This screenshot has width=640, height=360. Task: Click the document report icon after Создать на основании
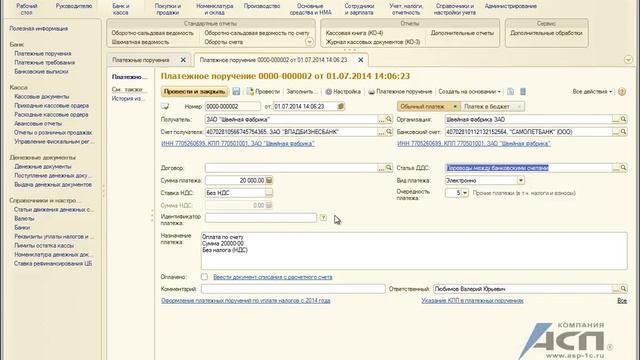point(510,91)
